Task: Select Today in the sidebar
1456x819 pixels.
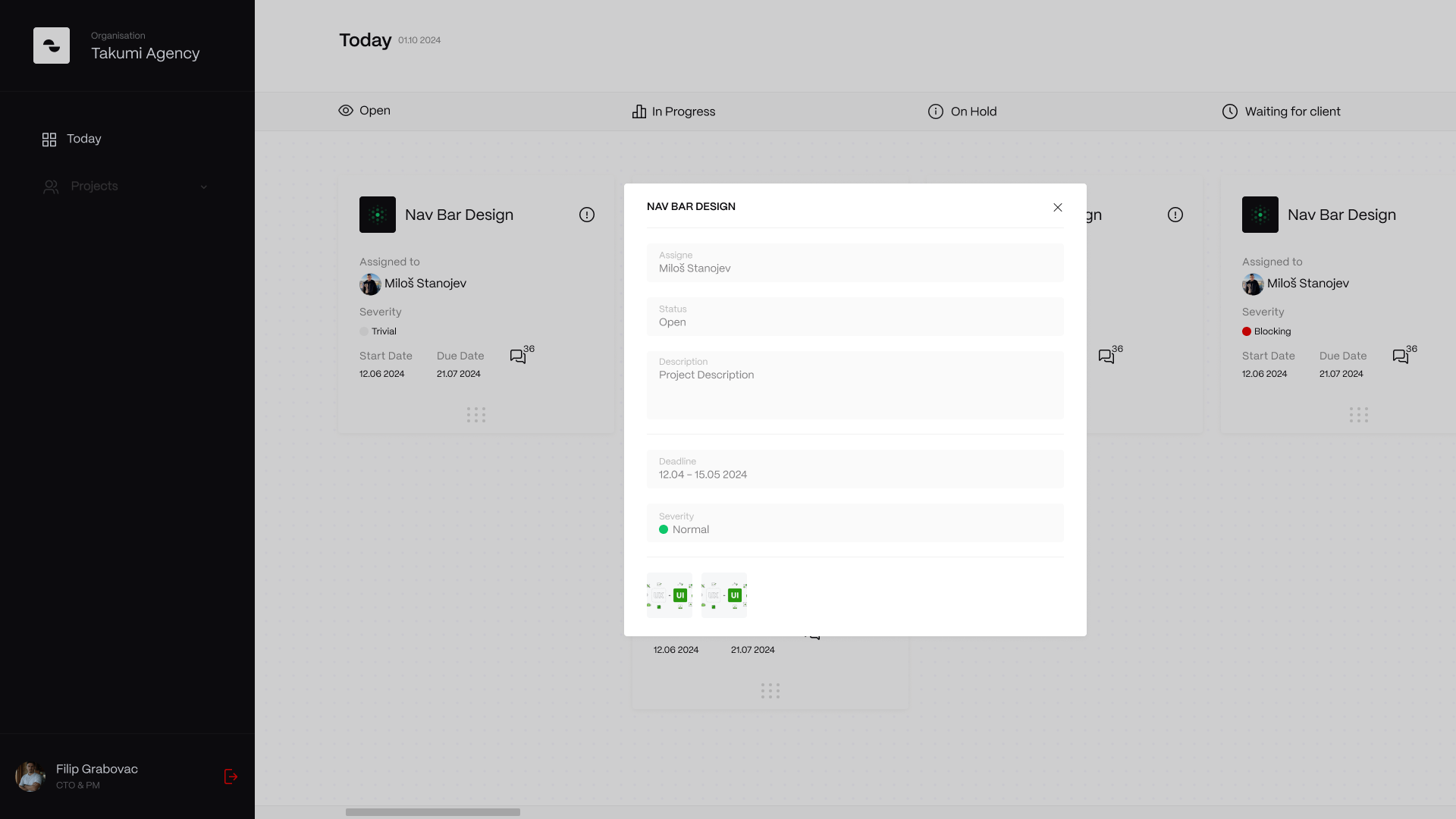Action: (x=83, y=139)
